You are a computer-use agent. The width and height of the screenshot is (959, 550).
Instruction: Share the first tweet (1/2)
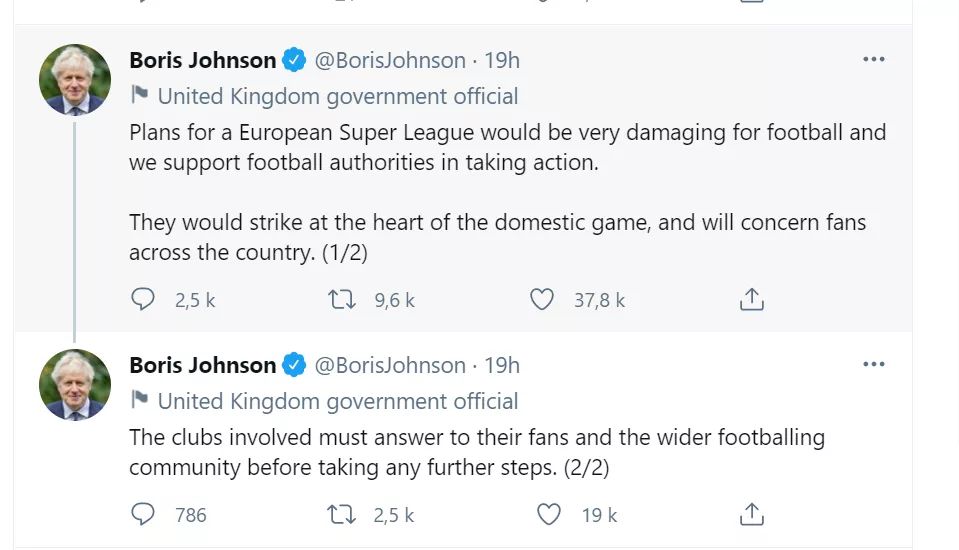pyautogui.click(x=751, y=299)
